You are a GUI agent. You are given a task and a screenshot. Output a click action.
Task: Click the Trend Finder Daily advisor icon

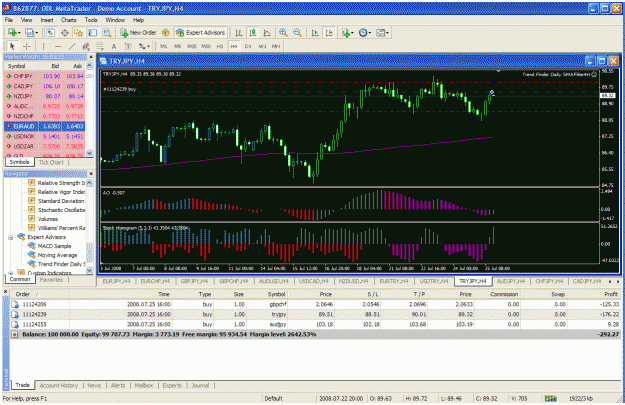click(31, 264)
